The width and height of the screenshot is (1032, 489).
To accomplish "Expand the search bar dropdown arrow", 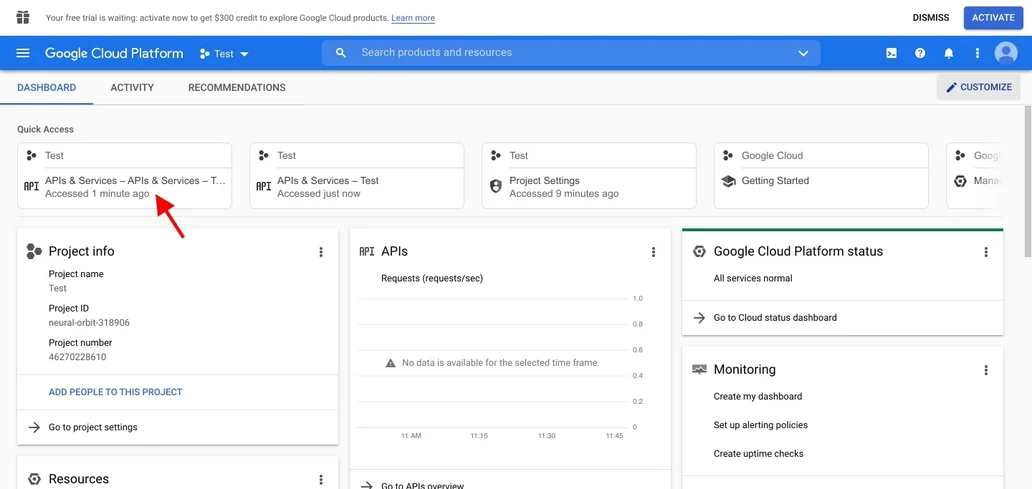I will (x=803, y=53).
